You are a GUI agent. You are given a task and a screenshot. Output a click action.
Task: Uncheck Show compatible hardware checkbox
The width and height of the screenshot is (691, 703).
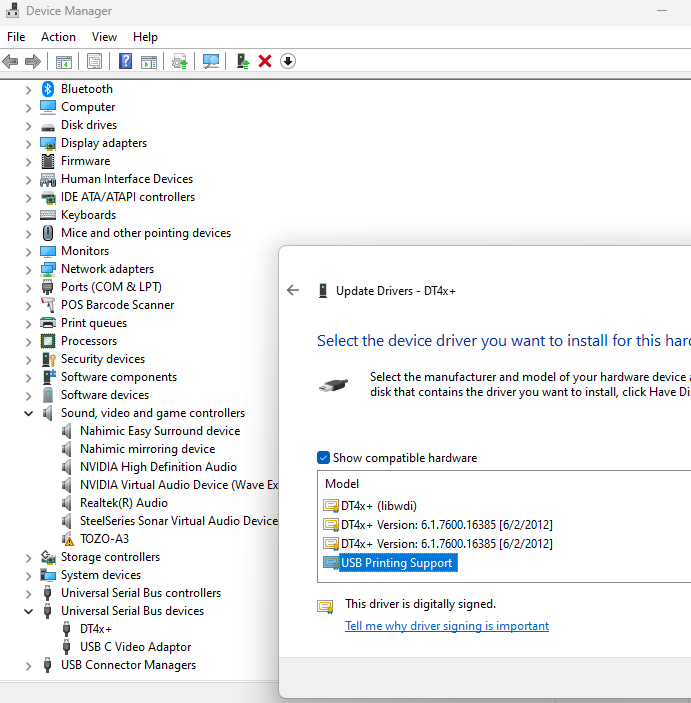coord(323,458)
